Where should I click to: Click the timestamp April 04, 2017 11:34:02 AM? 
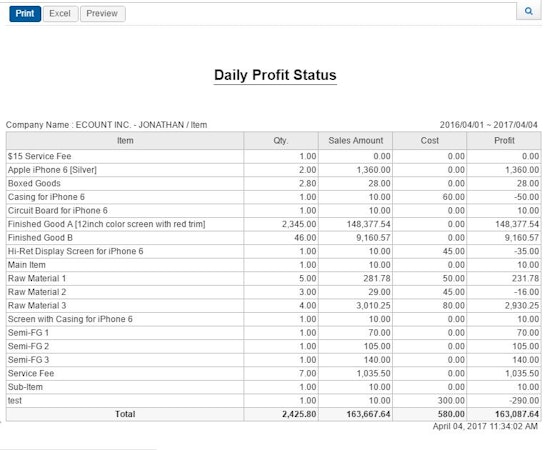tap(485, 426)
